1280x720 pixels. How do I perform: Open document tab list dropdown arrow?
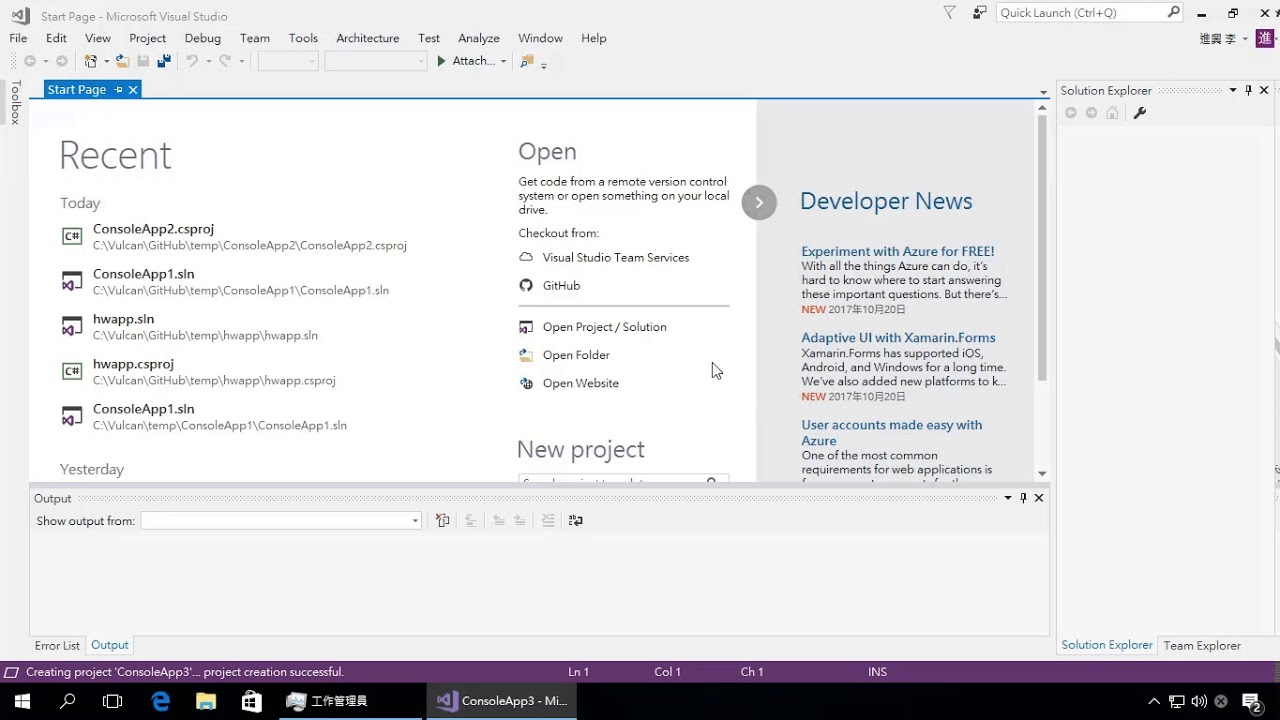[x=1043, y=92]
